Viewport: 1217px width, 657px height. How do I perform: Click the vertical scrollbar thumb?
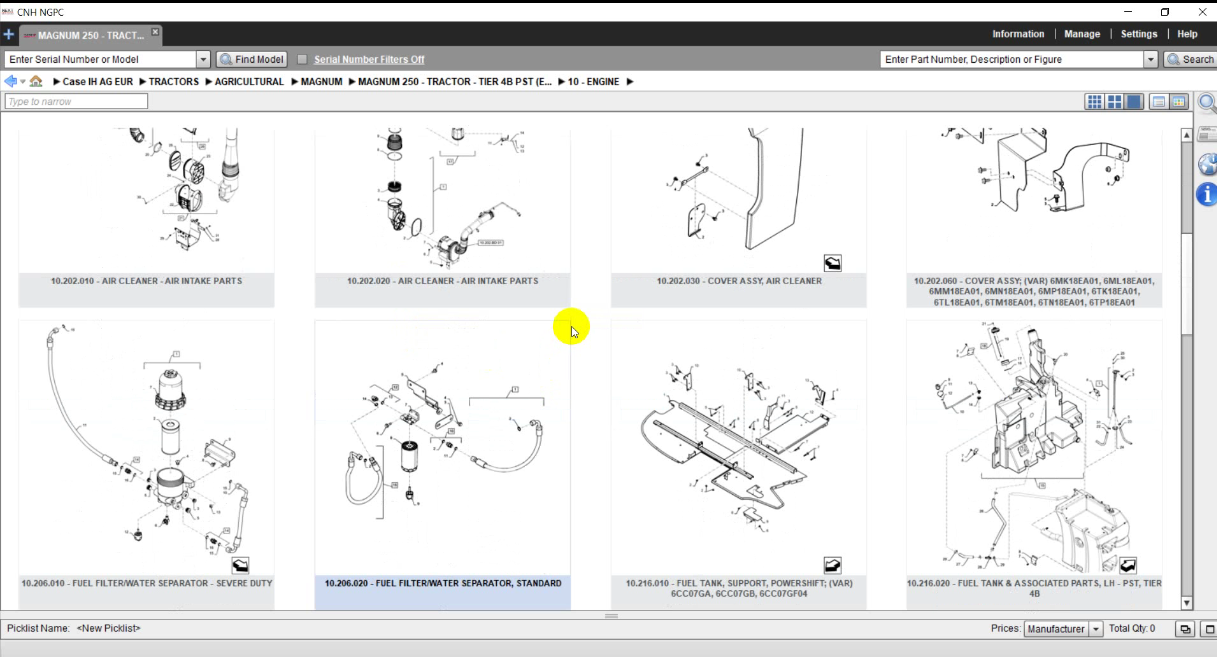[x=1187, y=285]
